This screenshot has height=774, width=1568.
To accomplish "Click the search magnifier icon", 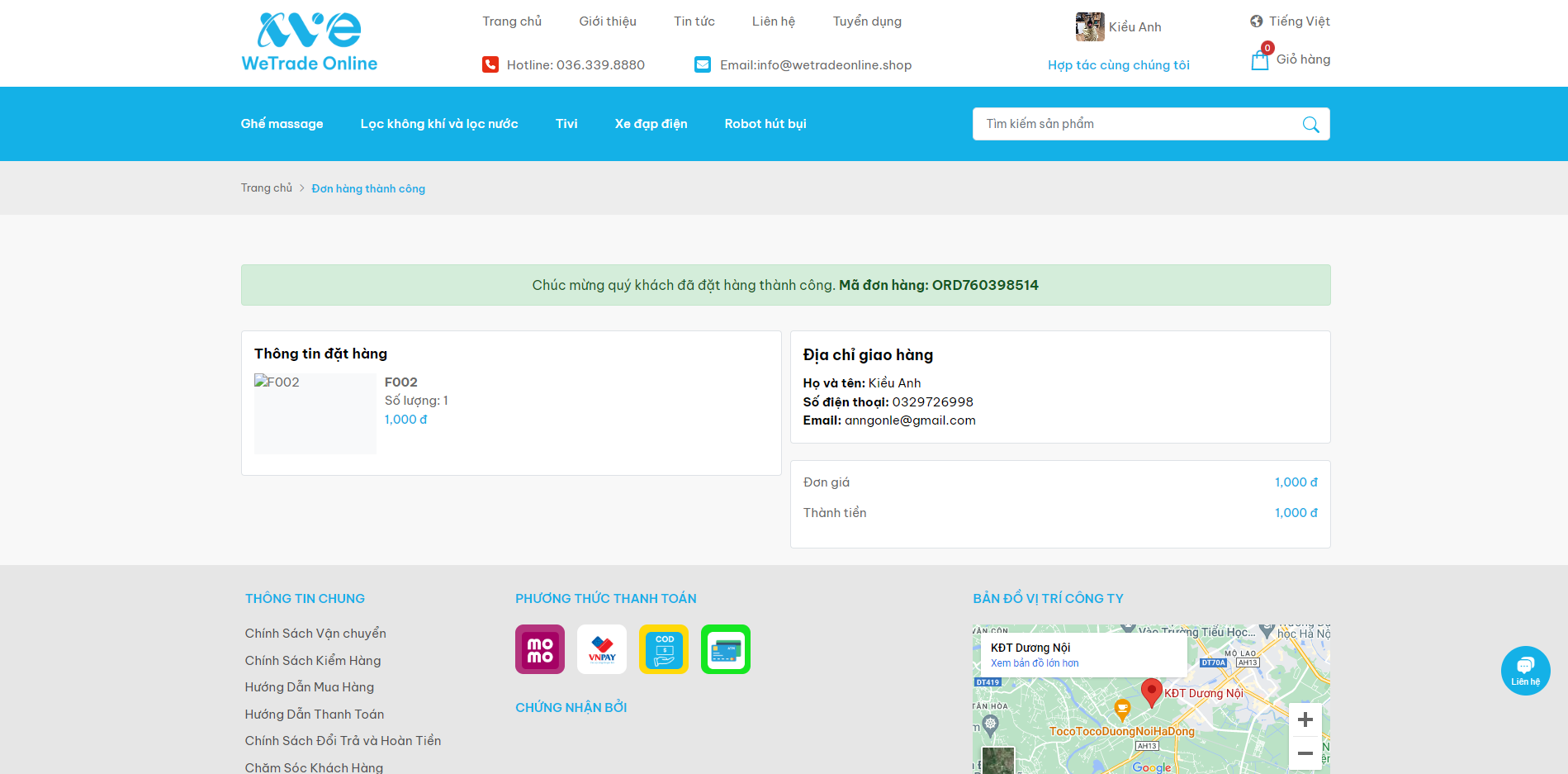I will [1310, 125].
